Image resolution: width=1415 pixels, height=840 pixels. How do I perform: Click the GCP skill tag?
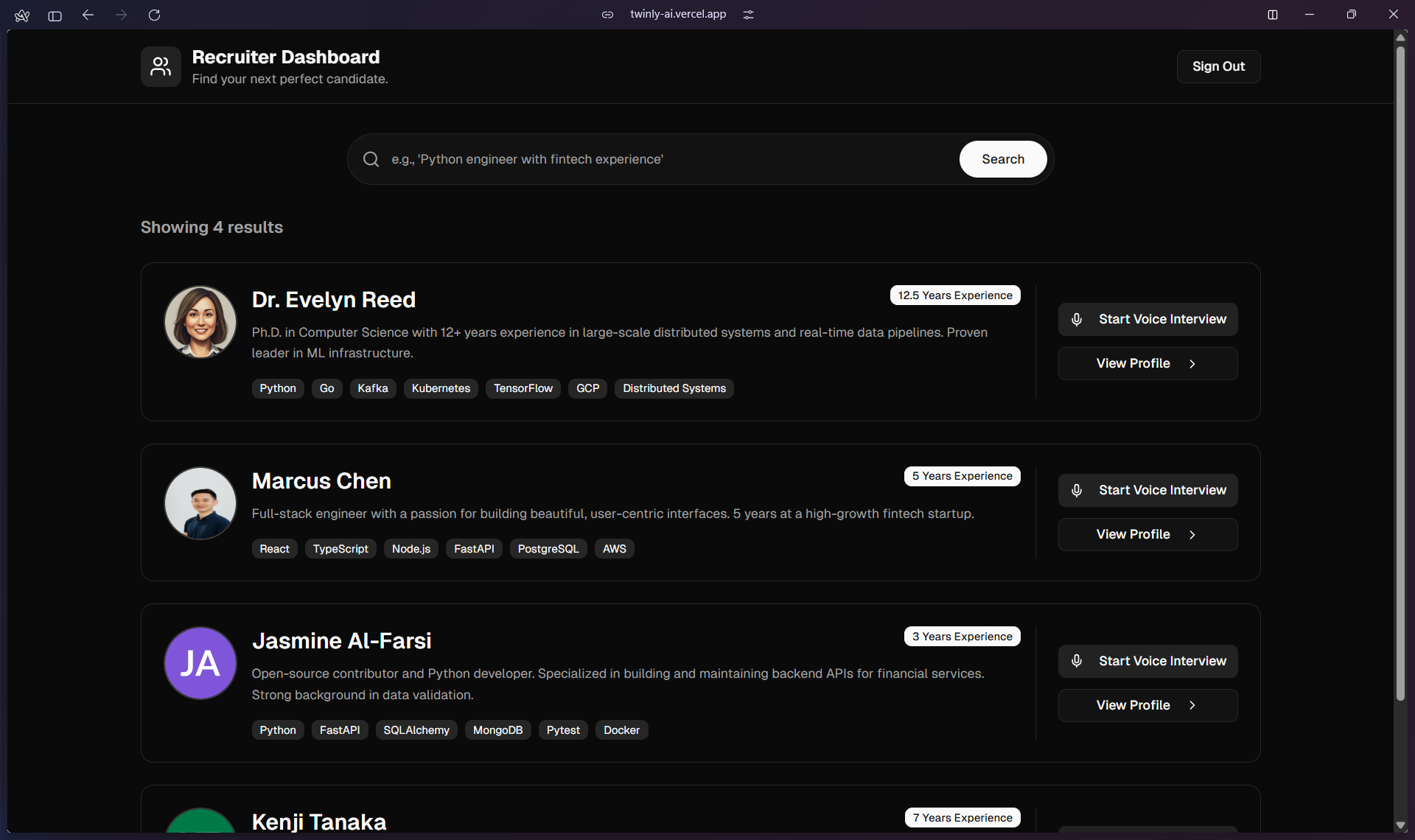[588, 388]
